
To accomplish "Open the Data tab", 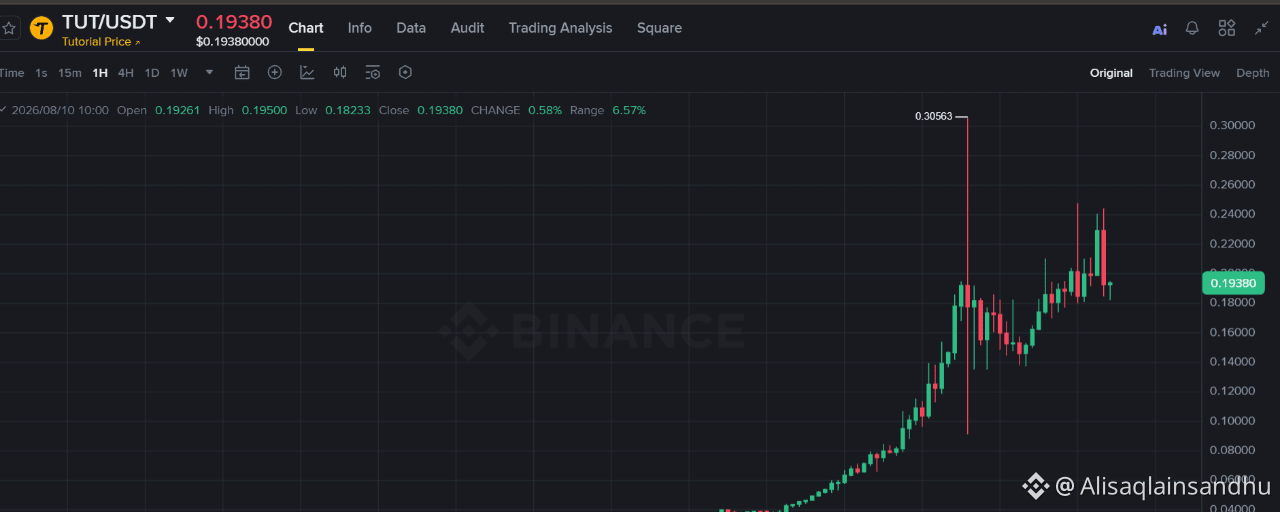I will point(411,28).
